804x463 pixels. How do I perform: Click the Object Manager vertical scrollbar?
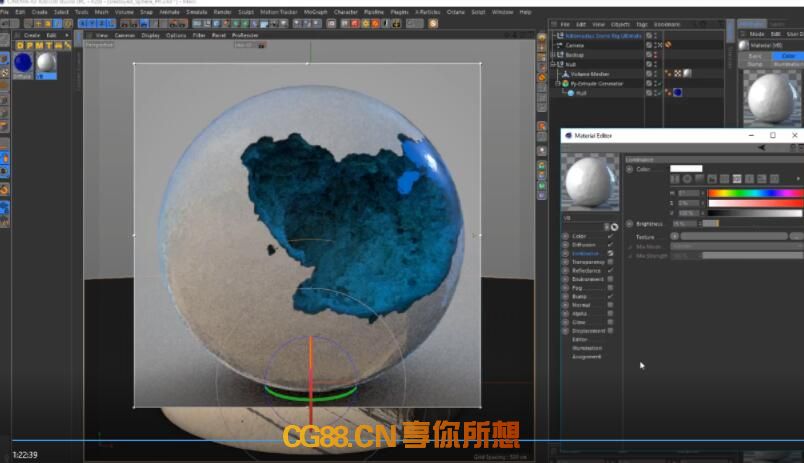click(x=730, y=32)
